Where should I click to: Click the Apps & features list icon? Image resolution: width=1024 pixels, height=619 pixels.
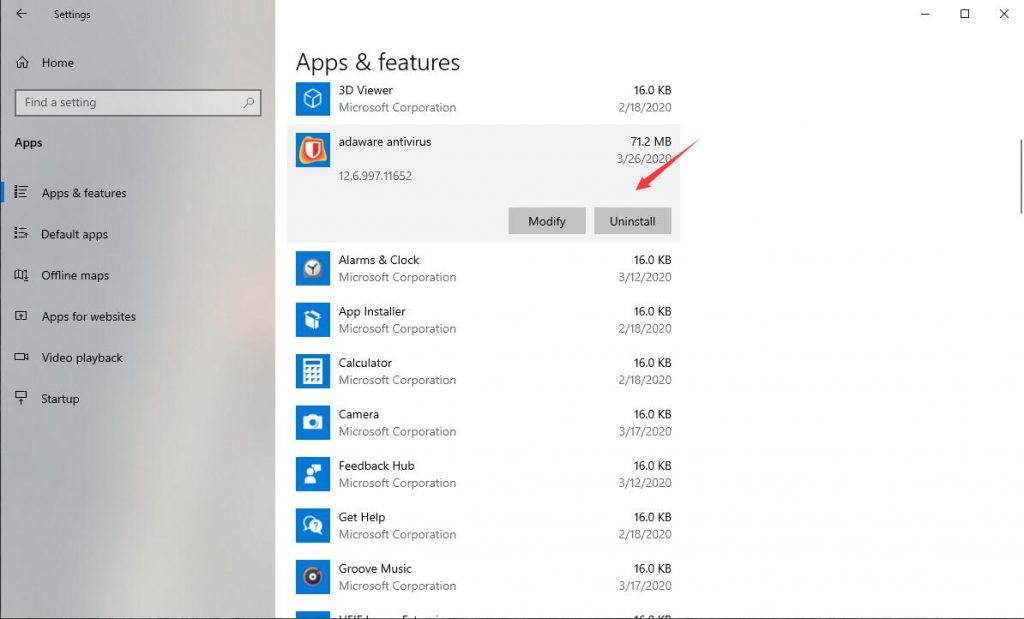coord(21,192)
